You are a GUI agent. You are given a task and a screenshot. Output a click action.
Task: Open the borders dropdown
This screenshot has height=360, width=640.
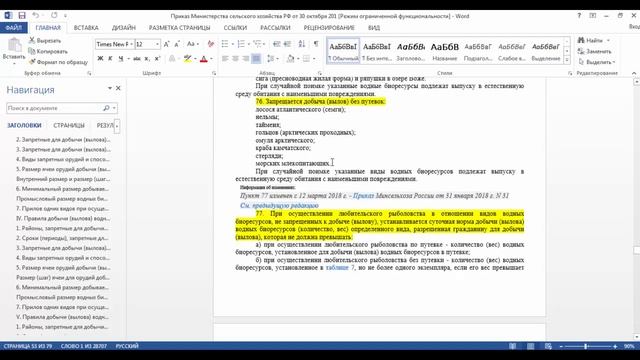[313, 59]
